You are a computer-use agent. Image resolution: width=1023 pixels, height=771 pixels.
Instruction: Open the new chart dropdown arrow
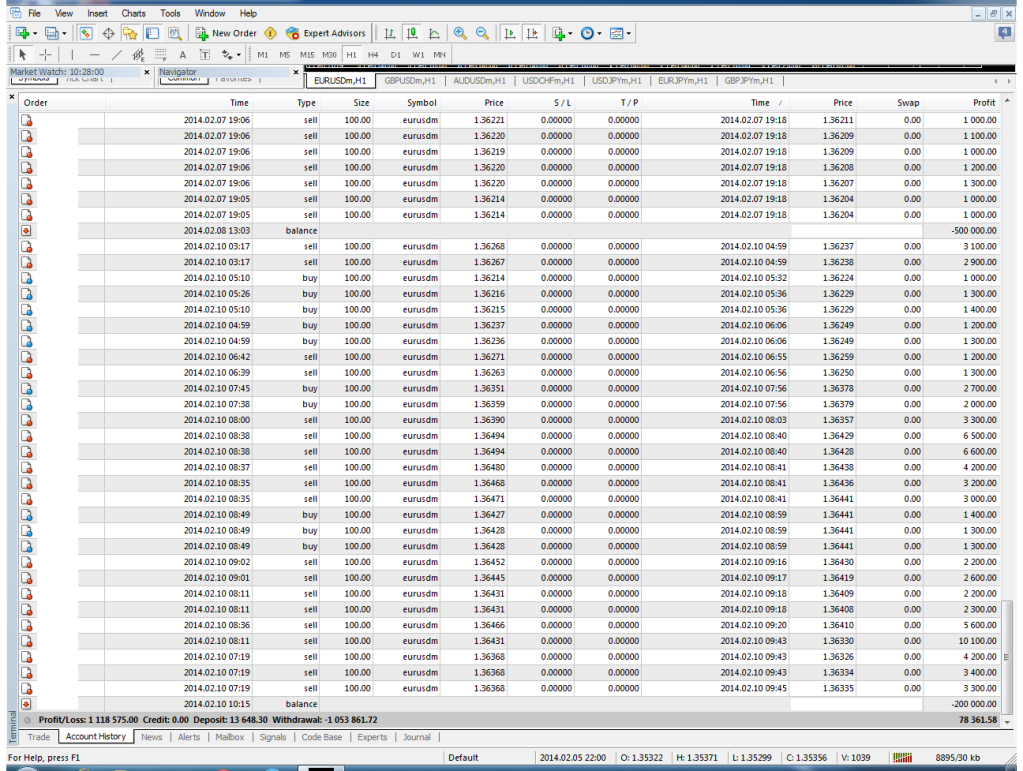click(x=37, y=33)
